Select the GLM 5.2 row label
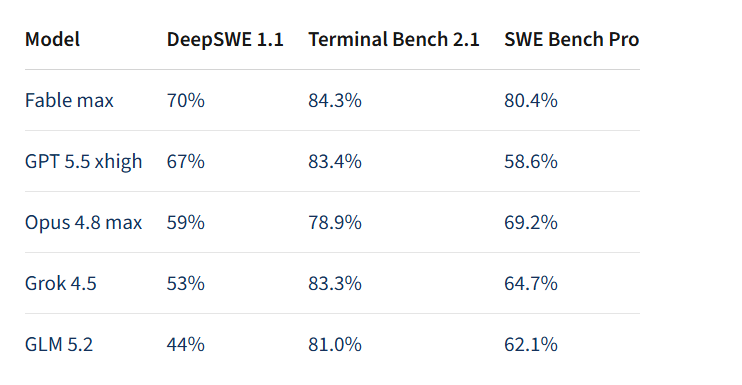The width and height of the screenshot is (742, 385). point(59,344)
